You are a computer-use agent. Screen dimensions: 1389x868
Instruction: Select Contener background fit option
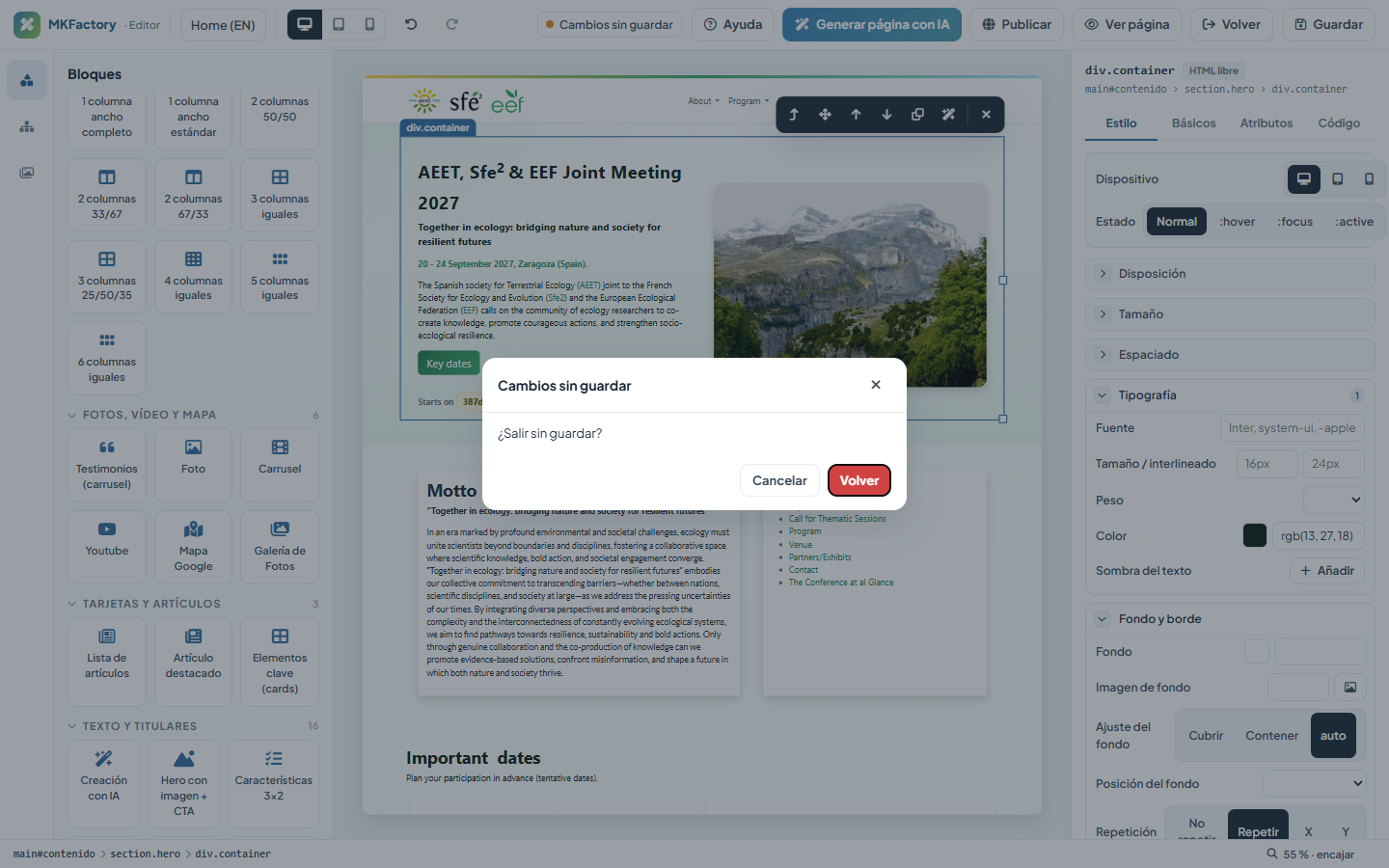(x=1271, y=736)
